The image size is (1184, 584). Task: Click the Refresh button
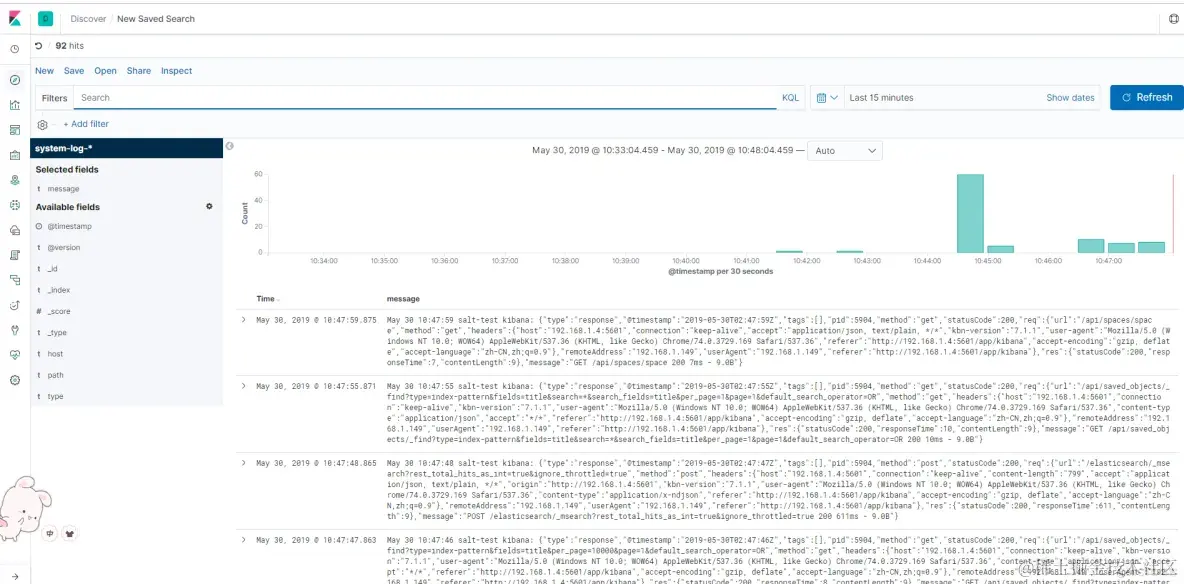coord(1147,97)
